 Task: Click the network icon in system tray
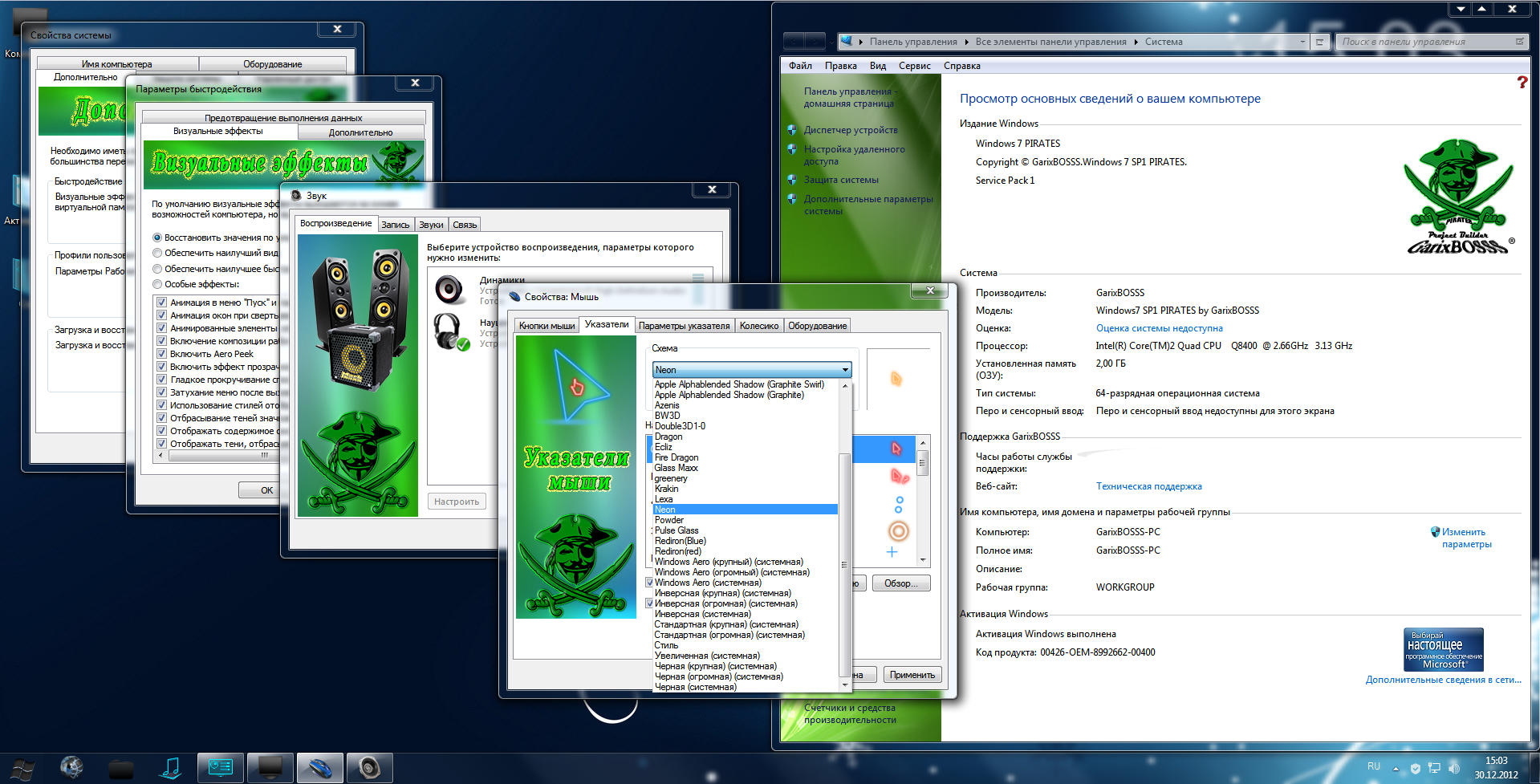pyautogui.click(x=1434, y=768)
